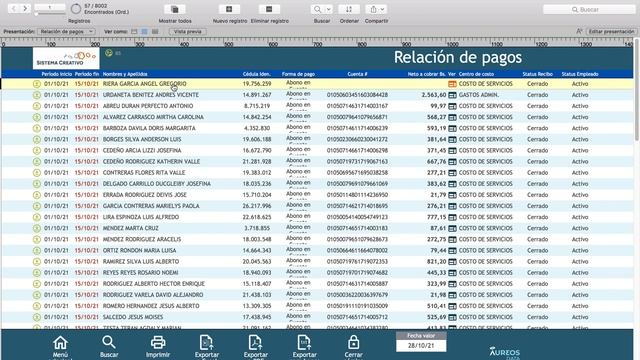
Task: Click the Sistema Creativo logo
Action: click(x=66, y=58)
